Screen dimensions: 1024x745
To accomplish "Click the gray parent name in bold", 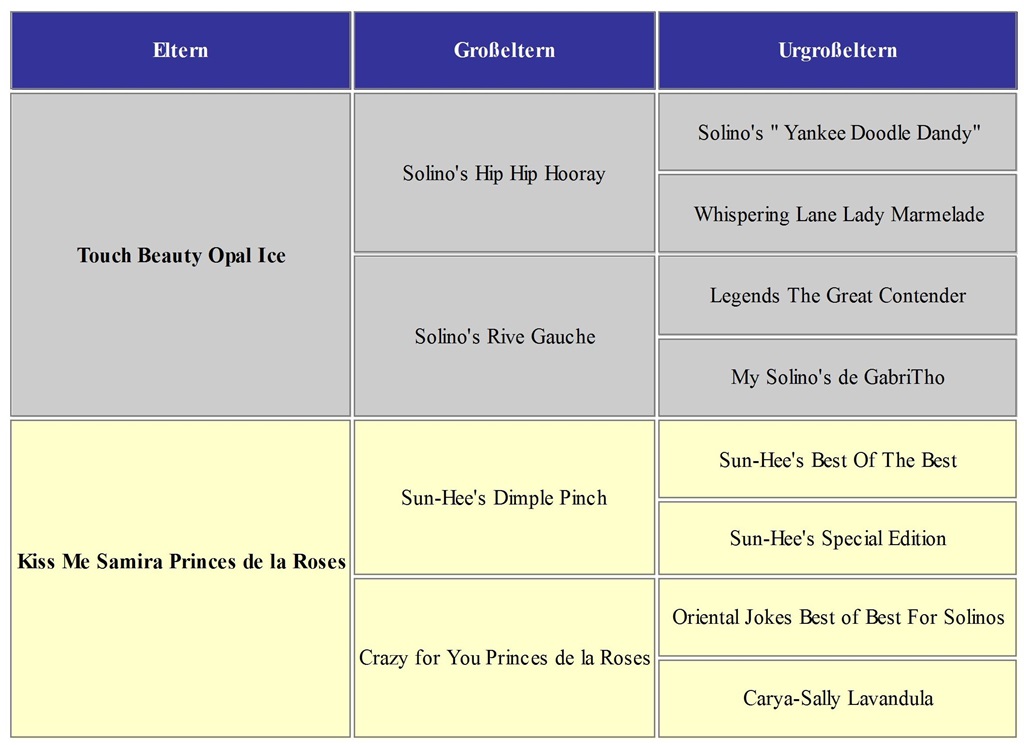I will 181,256.
